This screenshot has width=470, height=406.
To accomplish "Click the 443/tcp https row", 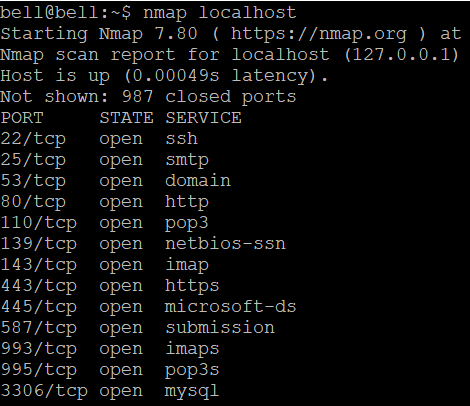I will point(110,286).
